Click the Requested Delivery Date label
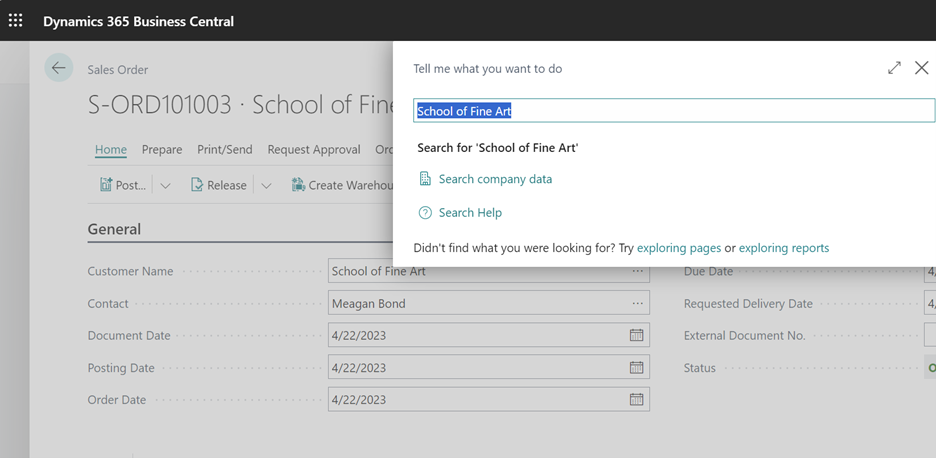 (748, 303)
